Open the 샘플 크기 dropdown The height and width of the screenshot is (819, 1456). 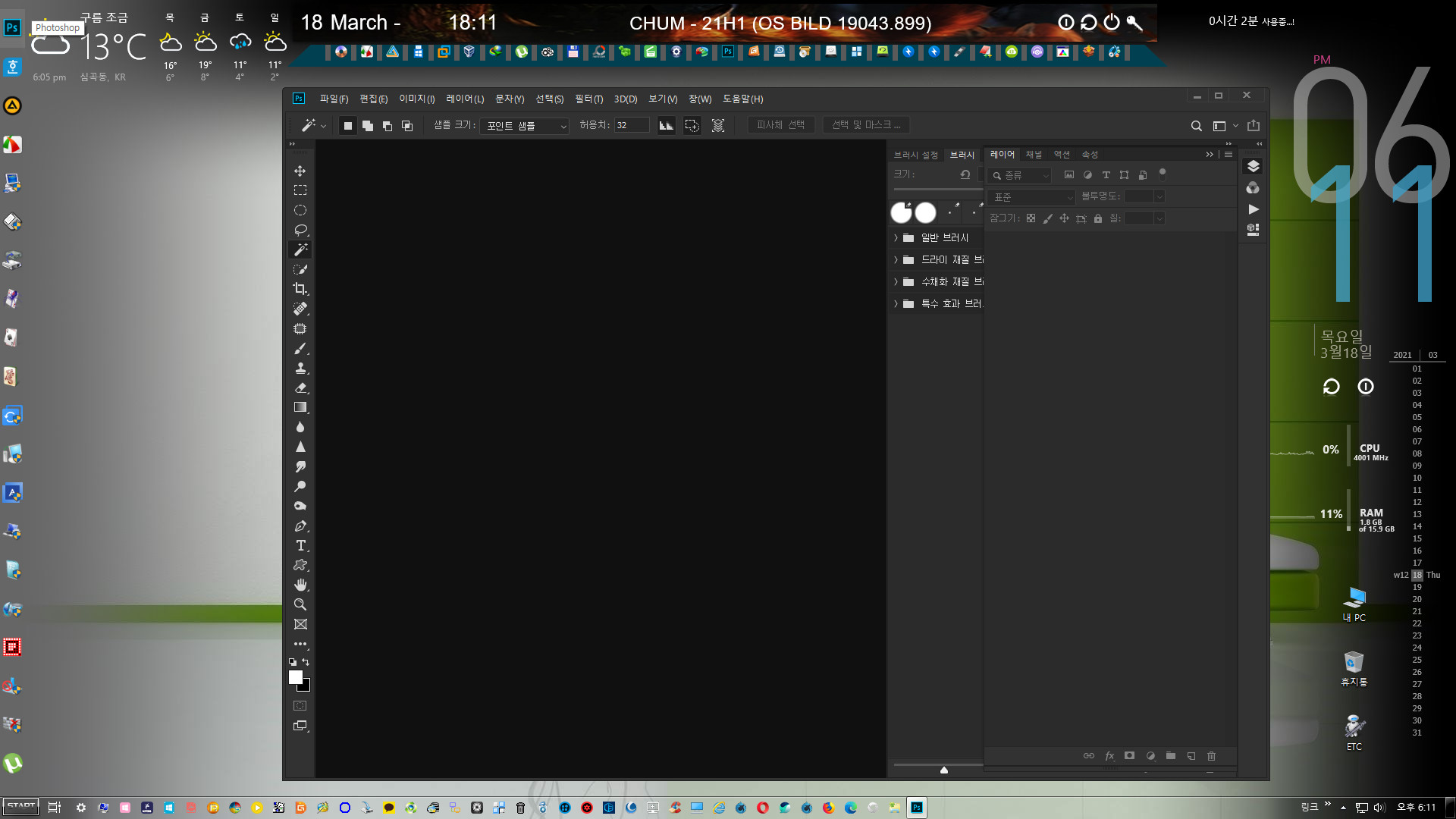(524, 126)
